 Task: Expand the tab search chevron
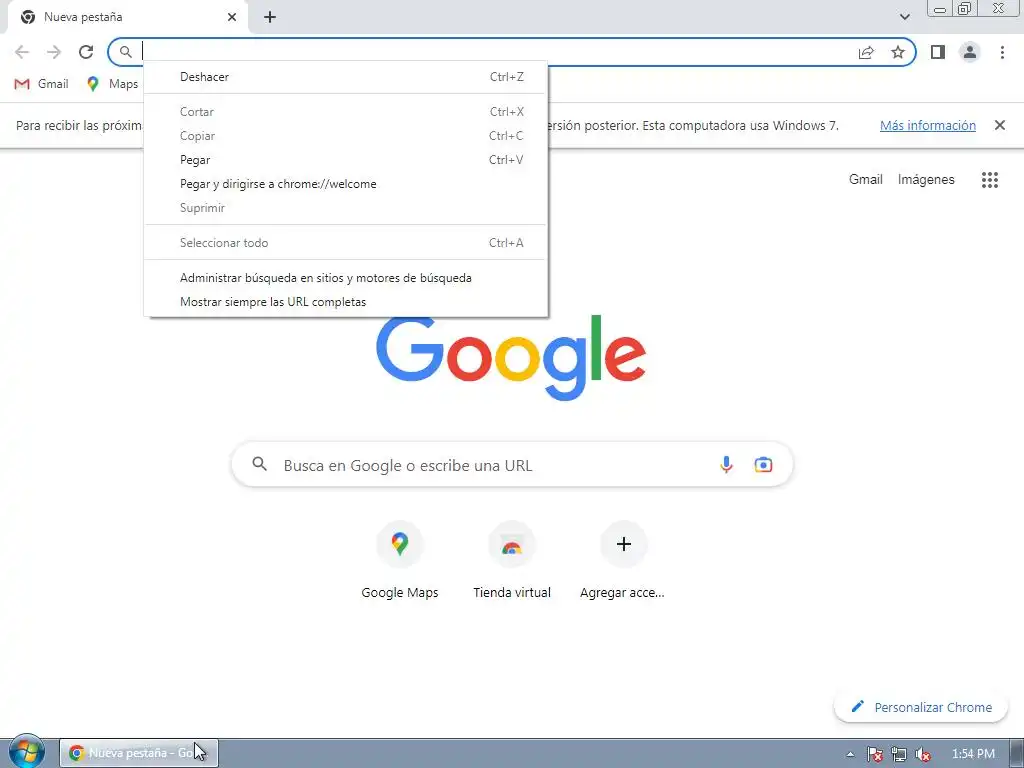tap(904, 17)
